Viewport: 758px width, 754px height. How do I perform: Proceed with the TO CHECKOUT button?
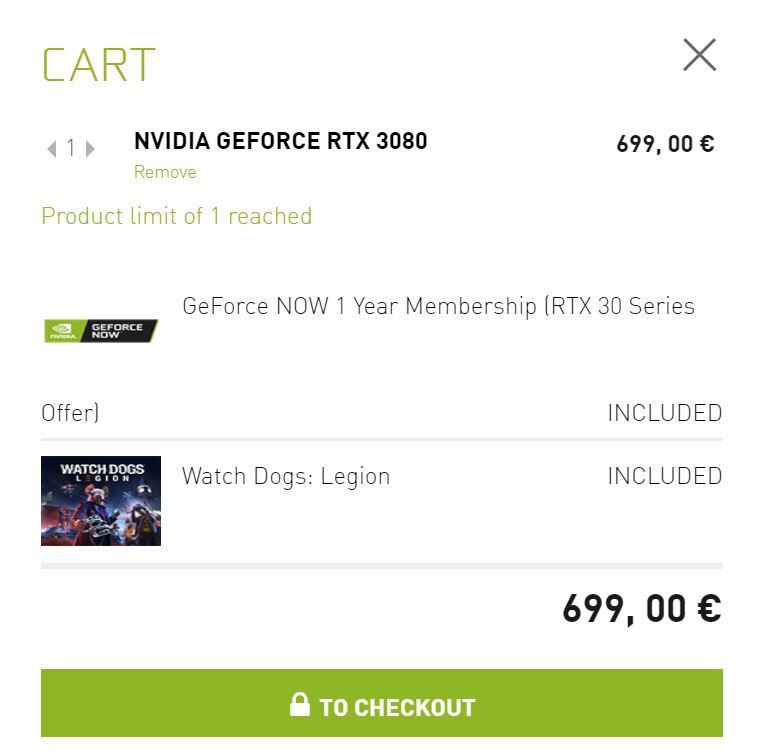pyautogui.click(x=382, y=703)
